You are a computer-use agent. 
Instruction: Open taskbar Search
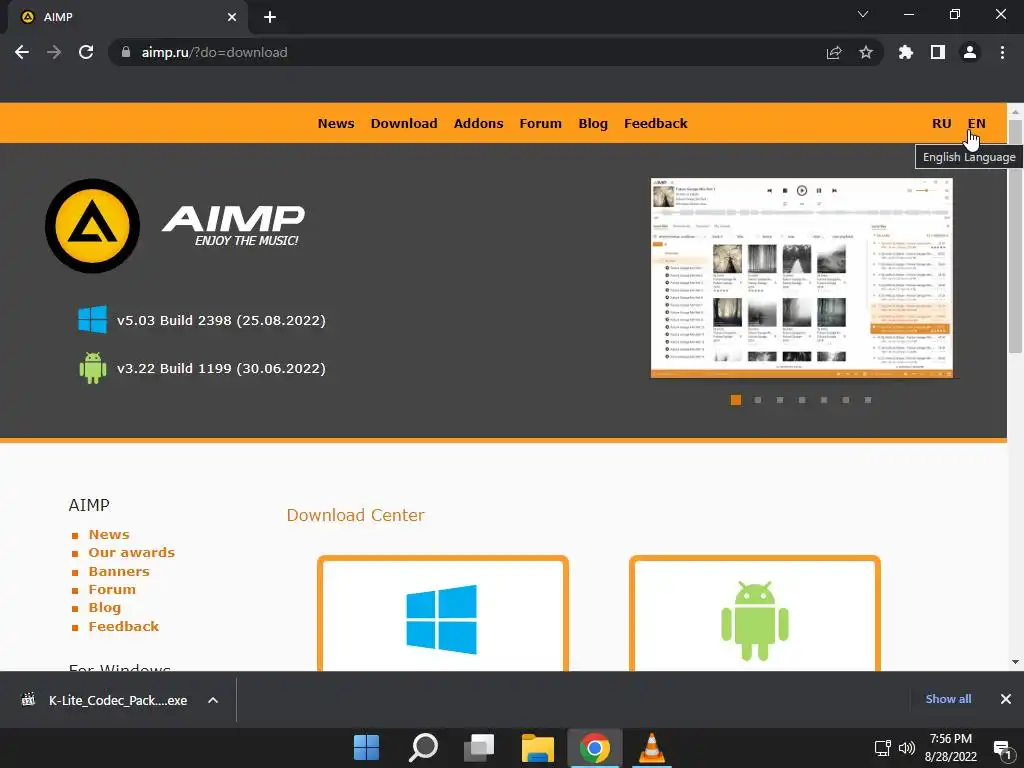pyautogui.click(x=423, y=747)
